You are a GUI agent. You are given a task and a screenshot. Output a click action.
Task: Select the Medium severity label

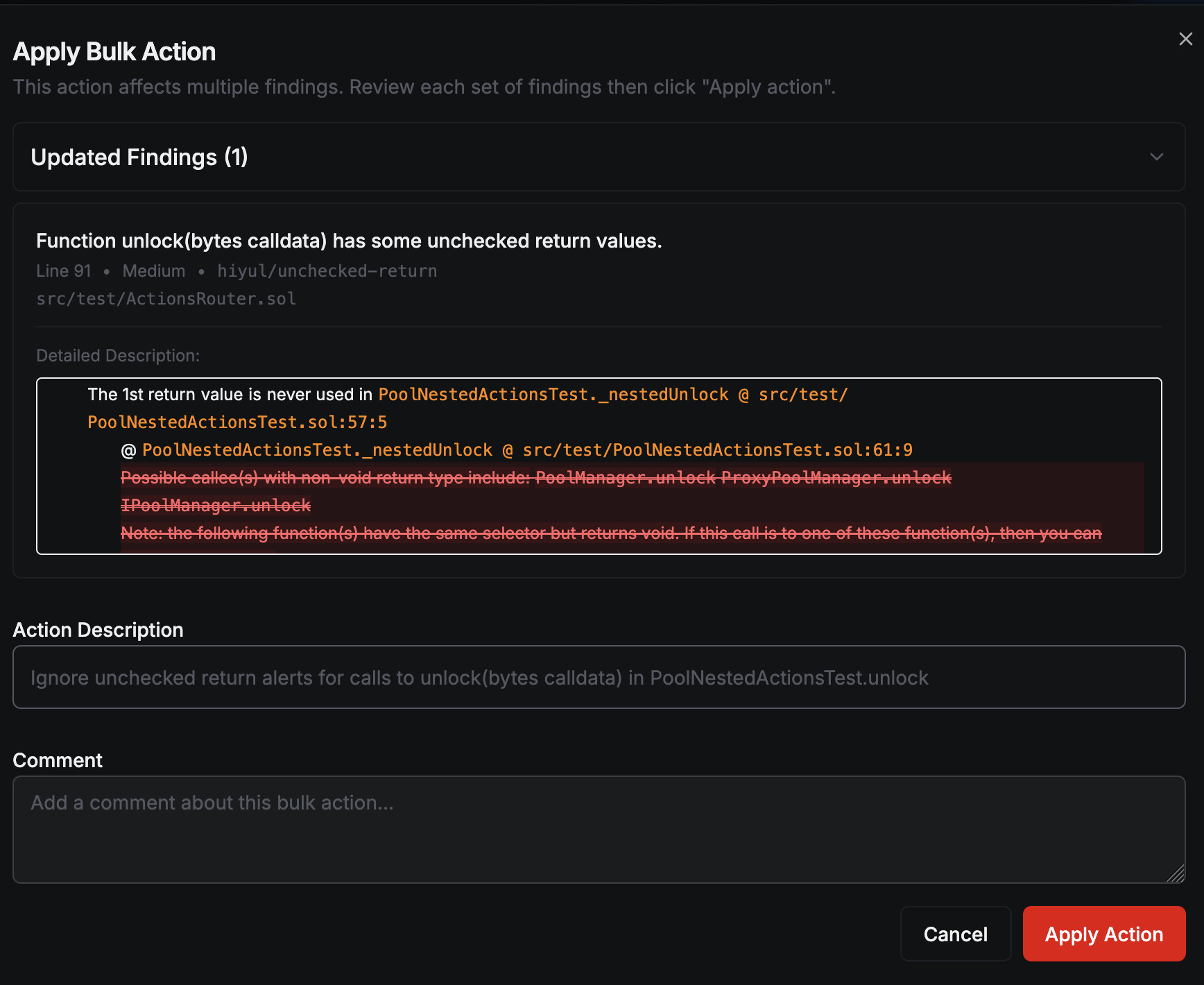tap(153, 271)
